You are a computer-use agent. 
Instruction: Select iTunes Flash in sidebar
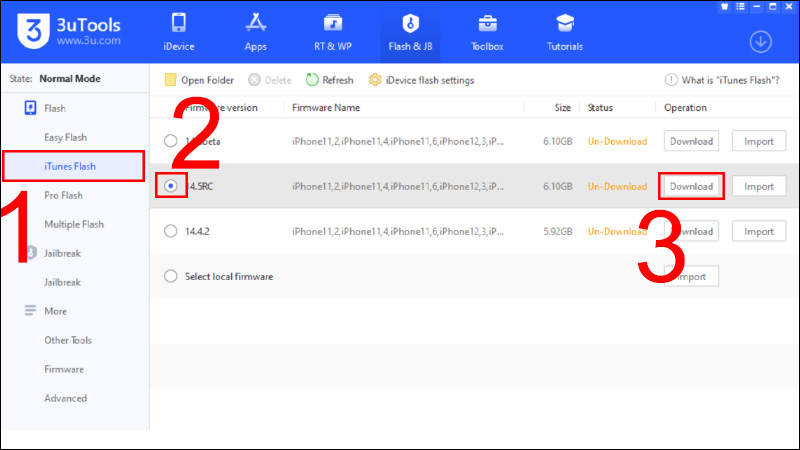pyautogui.click(x=73, y=166)
